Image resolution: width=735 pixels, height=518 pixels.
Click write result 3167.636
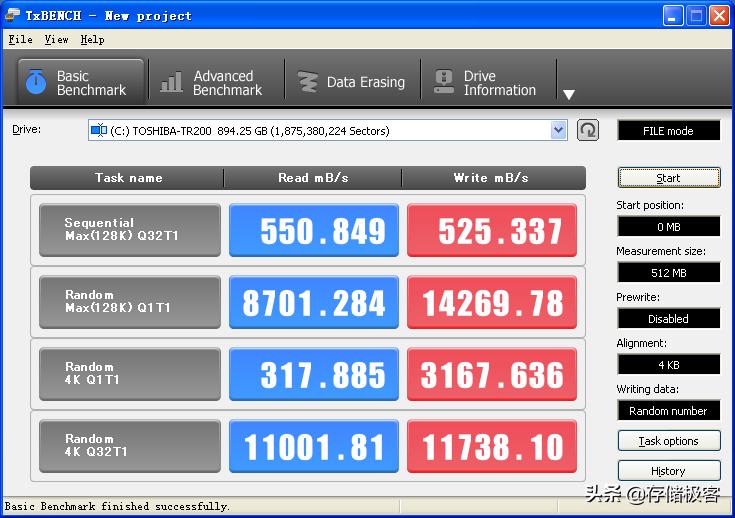pos(492,374)
